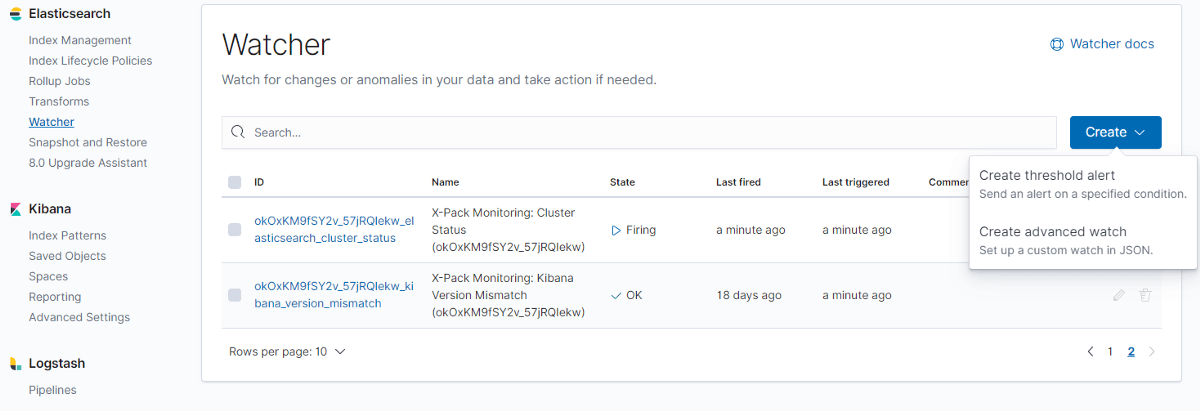Image resolution: width=1200 pixels, height=411 pixels.
Task: Click the Logstash logo icon in sidebar
Action: pos(15,364)
